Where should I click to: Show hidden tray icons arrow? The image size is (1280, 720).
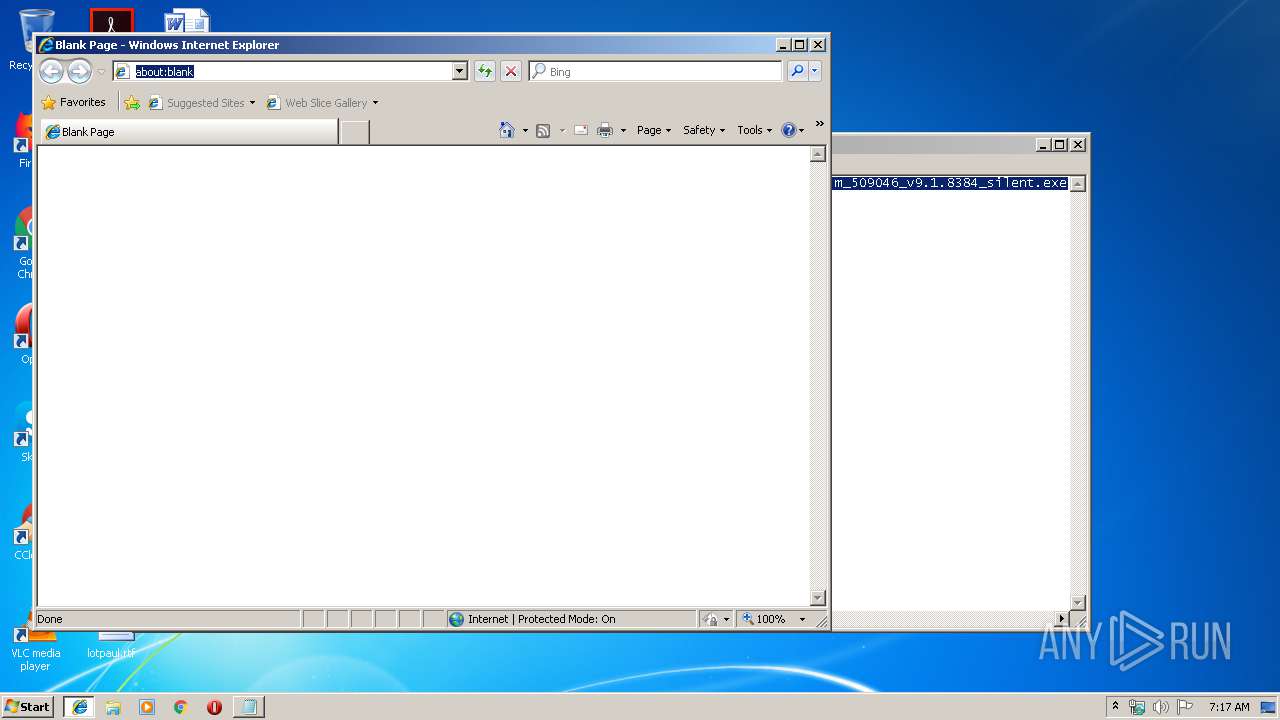(x=1116, y=706)
